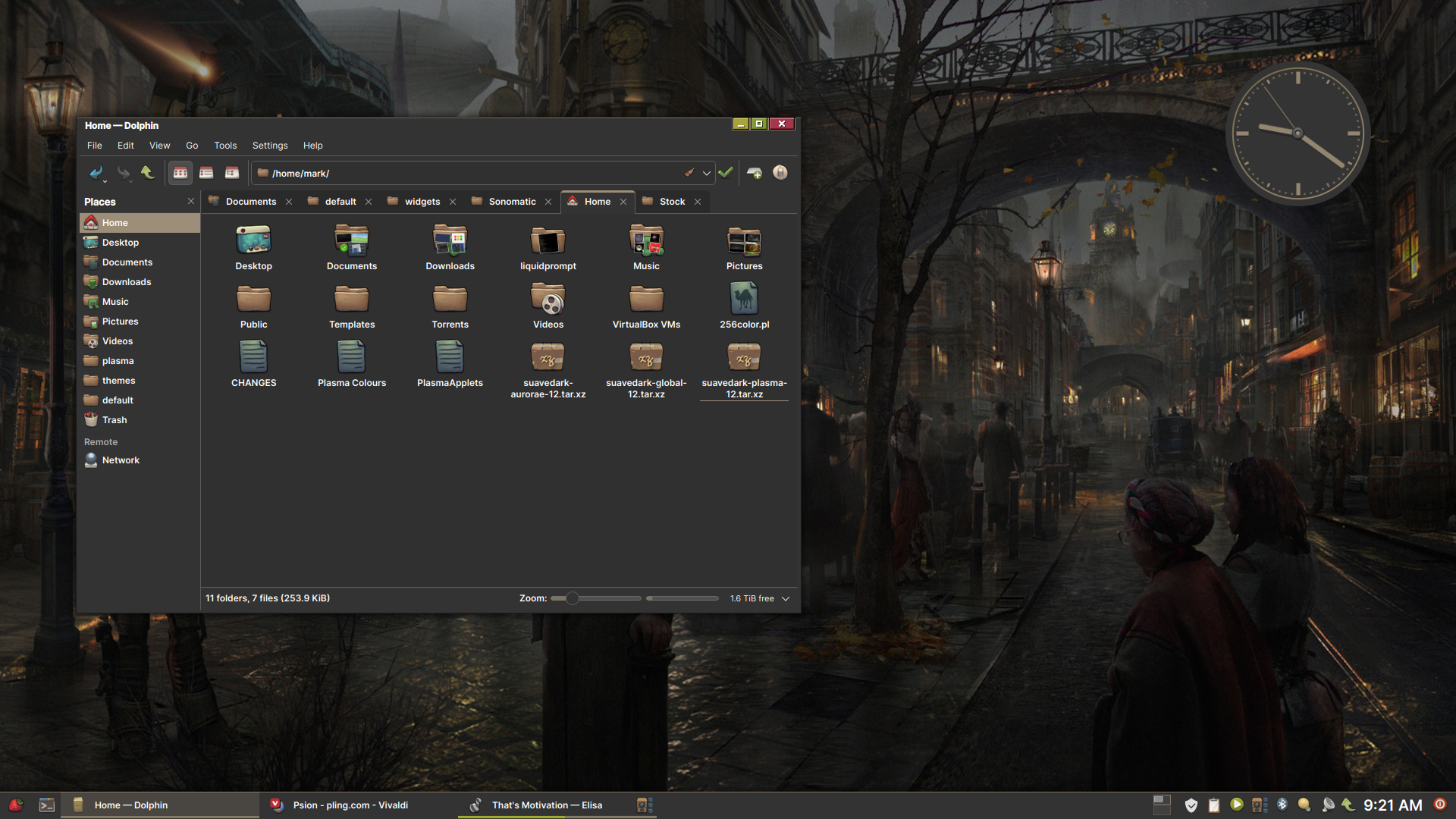Switch to the Documents tab

click(251, 202)
